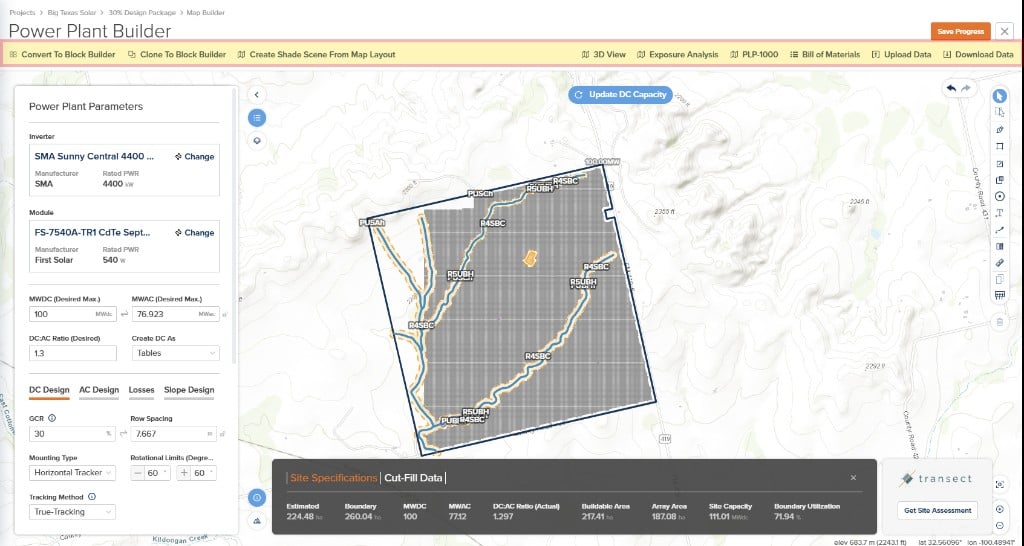Viewport: 1024px width, 546px height.
Task: Click the DC:AC Ratio input field
Action: pos(72,353)
